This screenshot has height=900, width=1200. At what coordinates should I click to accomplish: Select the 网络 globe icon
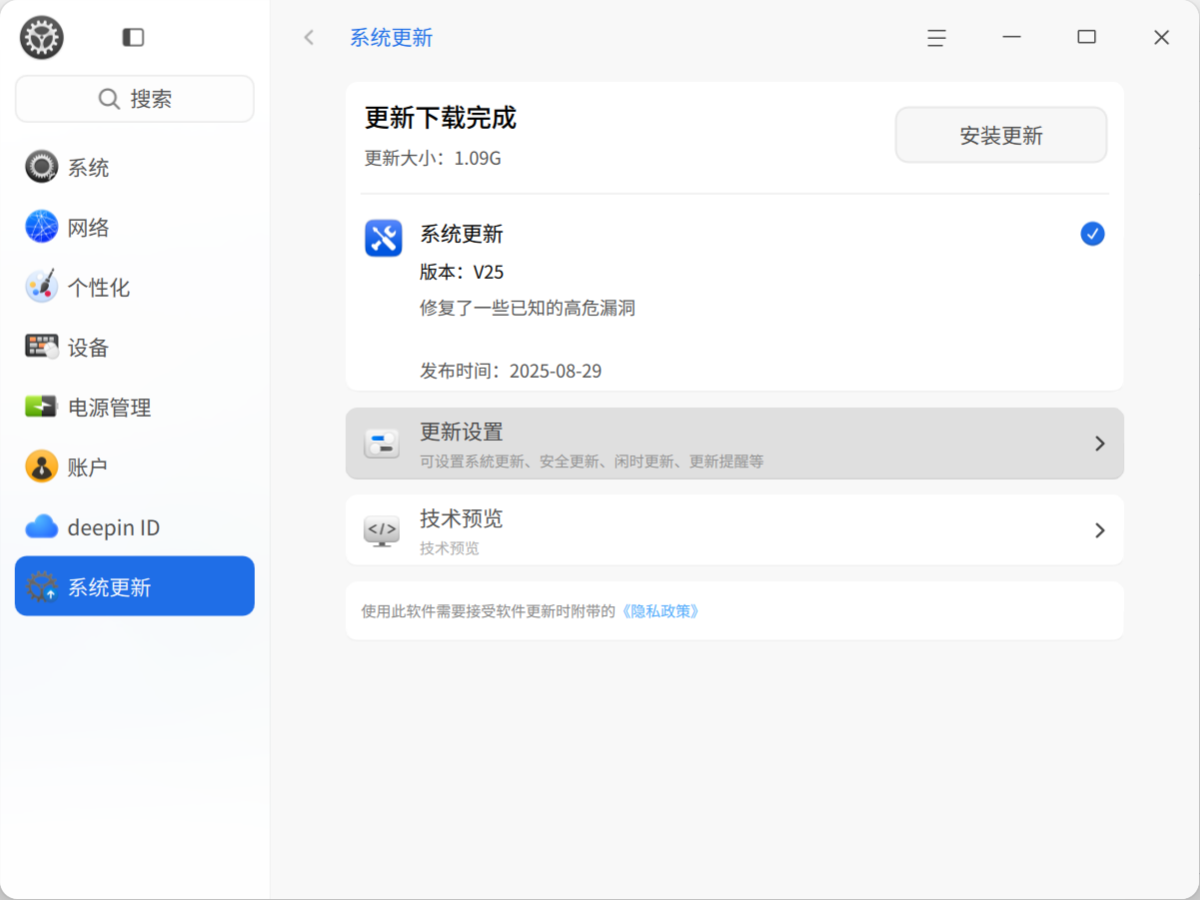pos(42,227)
